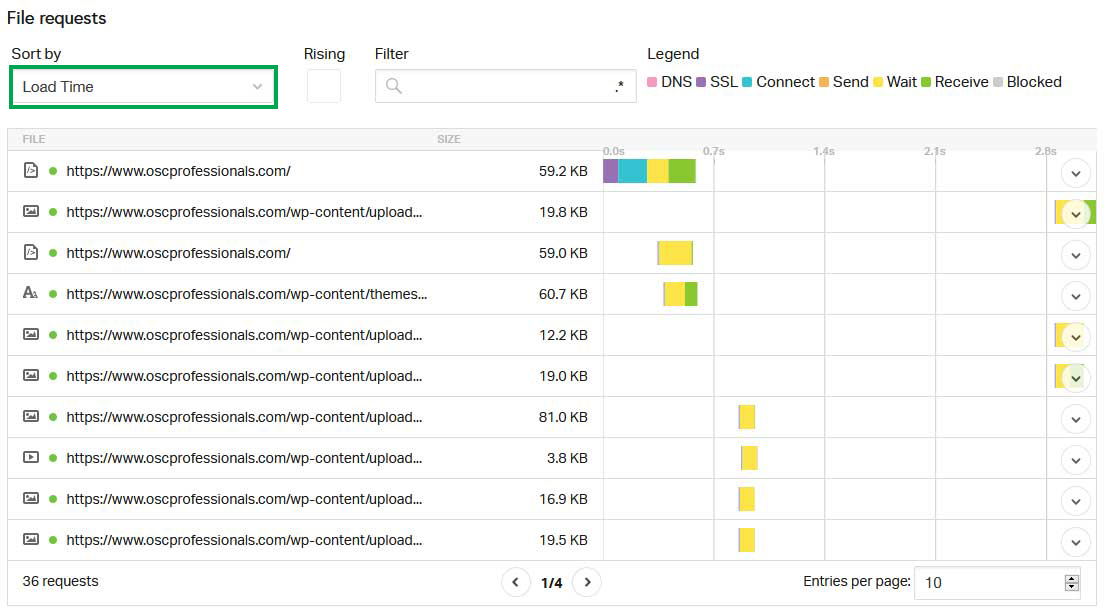Click the image file icon in the 81.0 KB row
Image resolution: width=1104 pixels, height=616 pixels.
click(30, 417)
